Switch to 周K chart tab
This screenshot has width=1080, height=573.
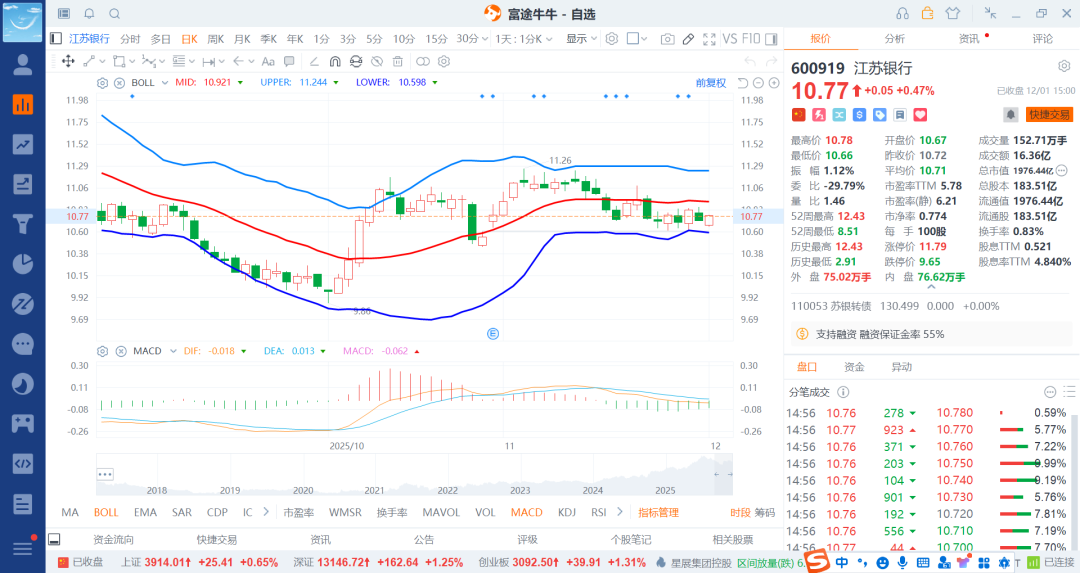(x=216, y=39)
